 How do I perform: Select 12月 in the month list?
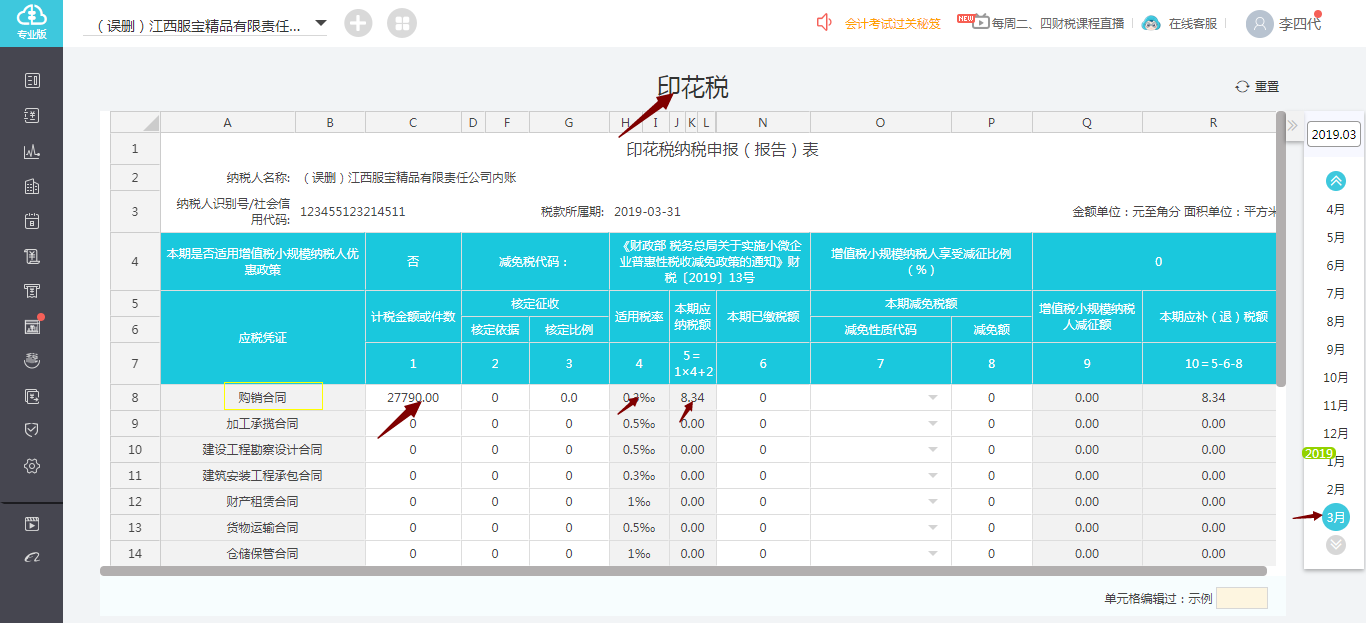pos(1335,434)
